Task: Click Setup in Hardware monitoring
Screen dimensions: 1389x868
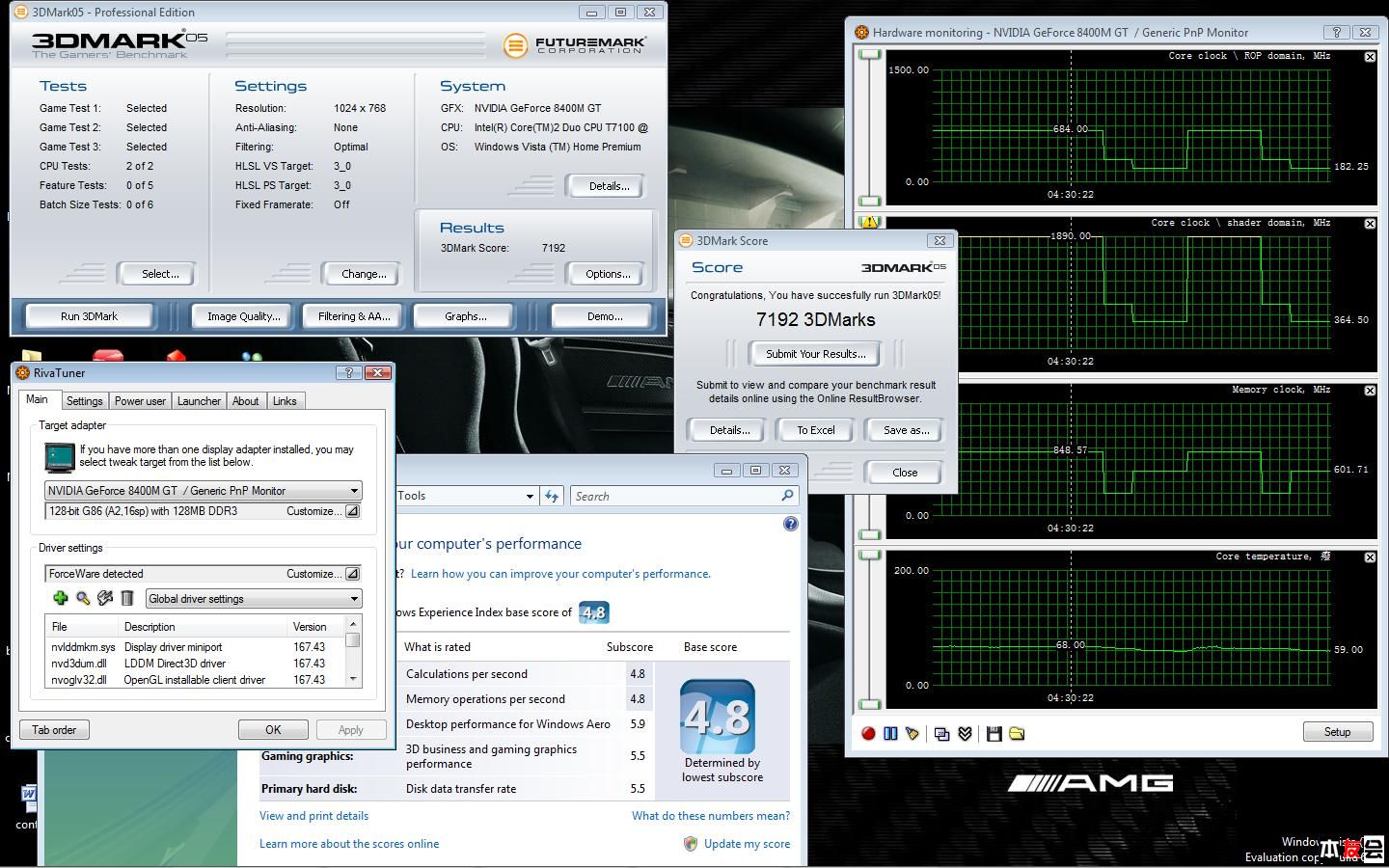Action: coord(1337,732)
